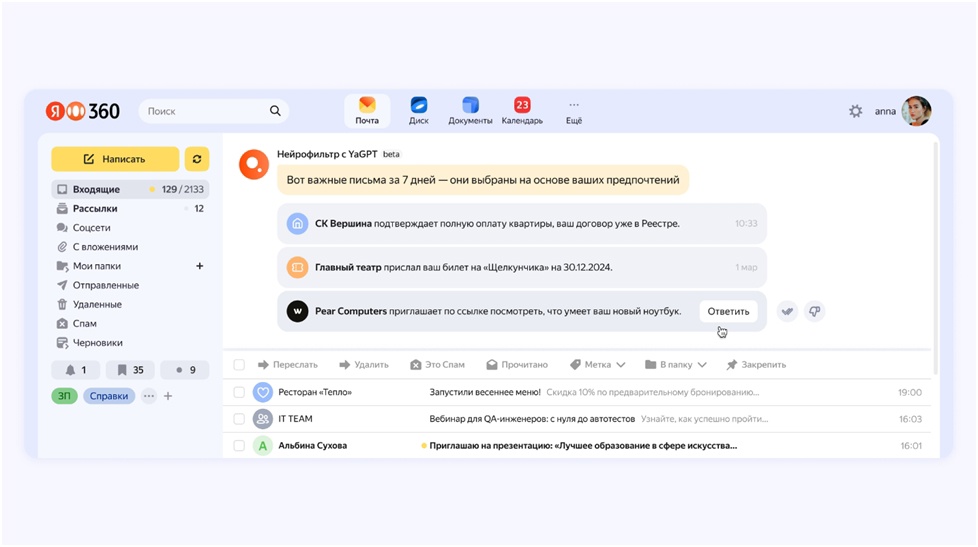Click the yellow ЗП label tag
978x547 pixels.
[64, 396]
